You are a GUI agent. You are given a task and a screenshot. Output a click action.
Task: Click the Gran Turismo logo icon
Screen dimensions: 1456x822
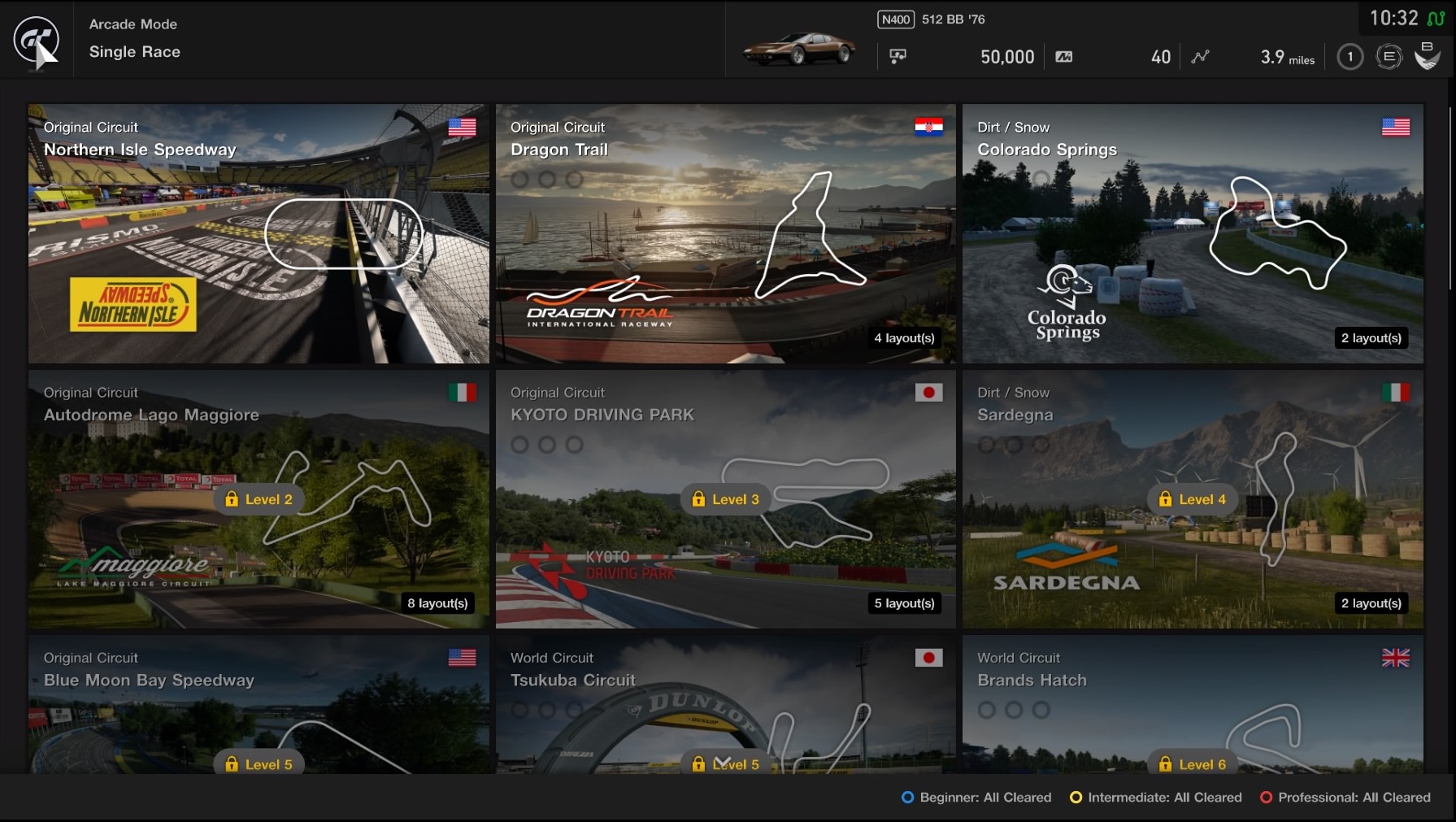(36, 39)
